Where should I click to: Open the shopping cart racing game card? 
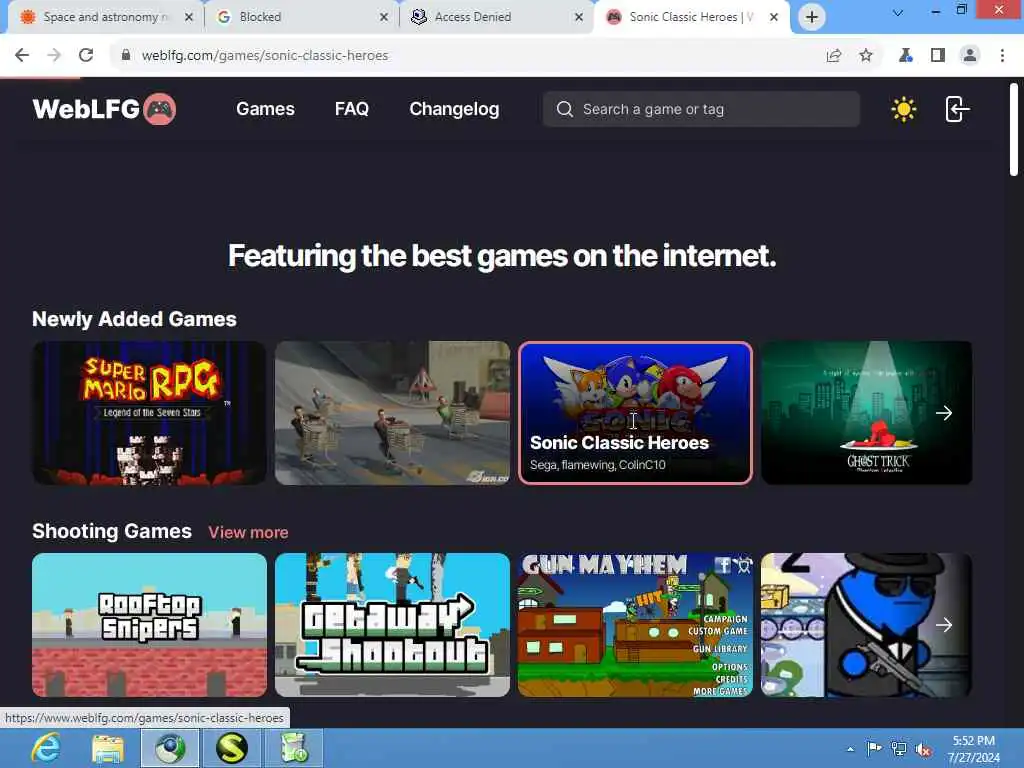pos(392,413)
